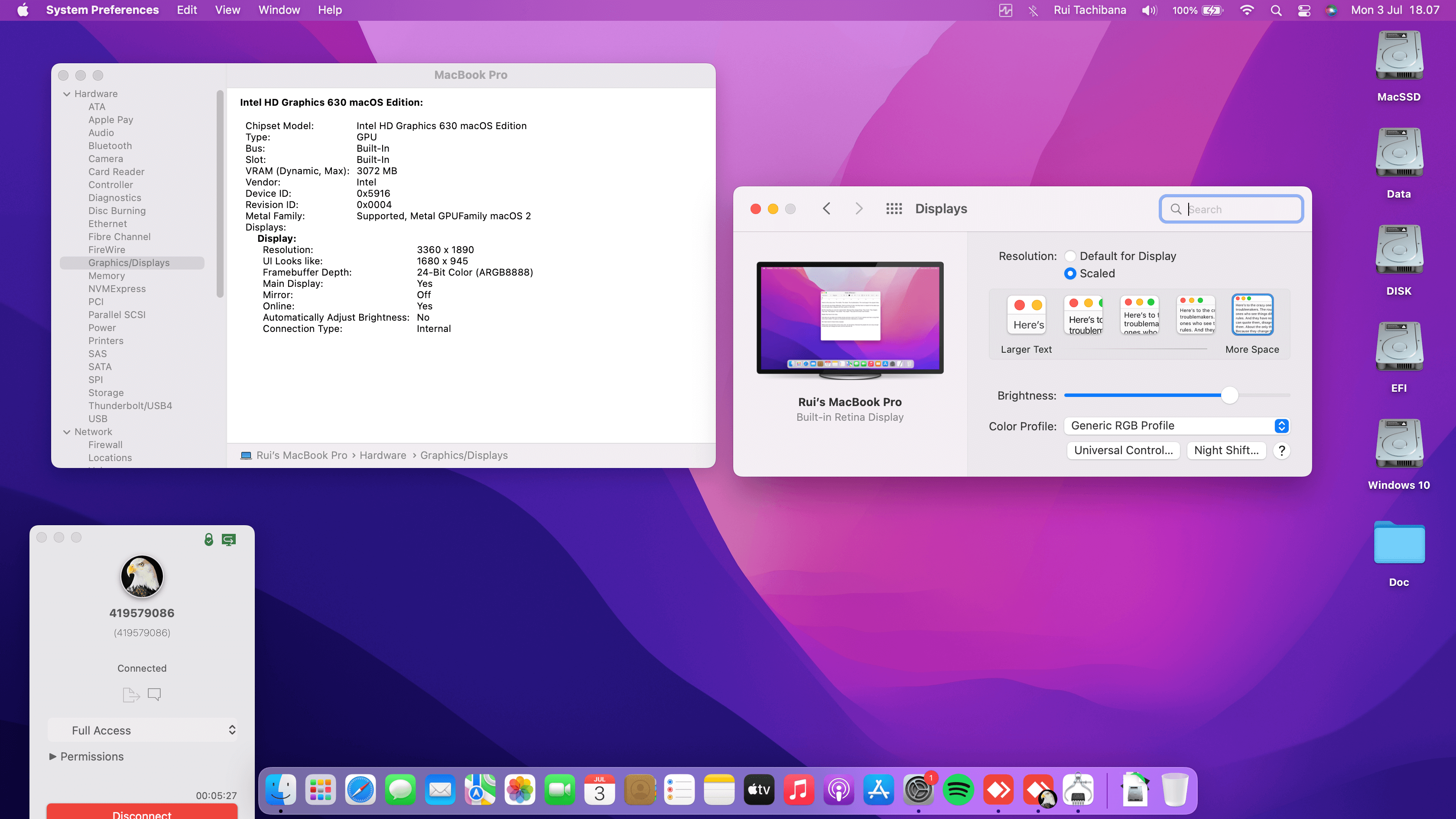Click the Displays search field
Screen dimensions: 1456x819
1232,209
